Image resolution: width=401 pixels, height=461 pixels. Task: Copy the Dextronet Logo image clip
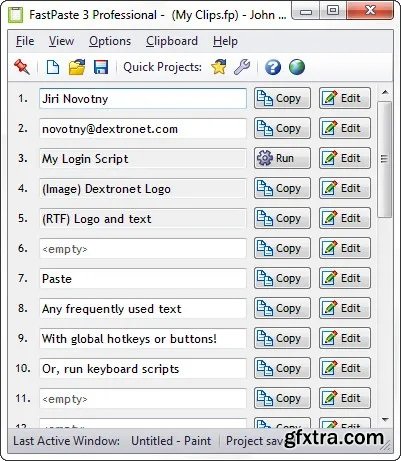pos(282,188)
